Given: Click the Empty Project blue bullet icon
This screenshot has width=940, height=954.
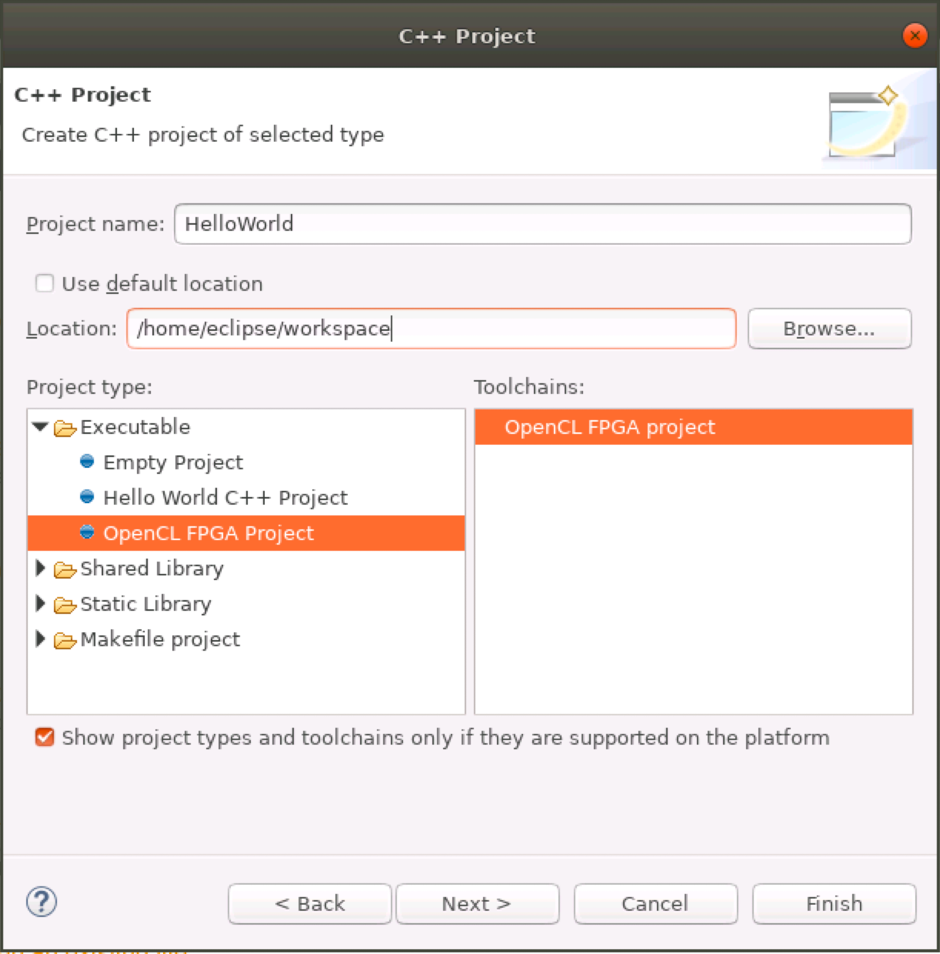Looking at the screenshot, I should (87, 462).
